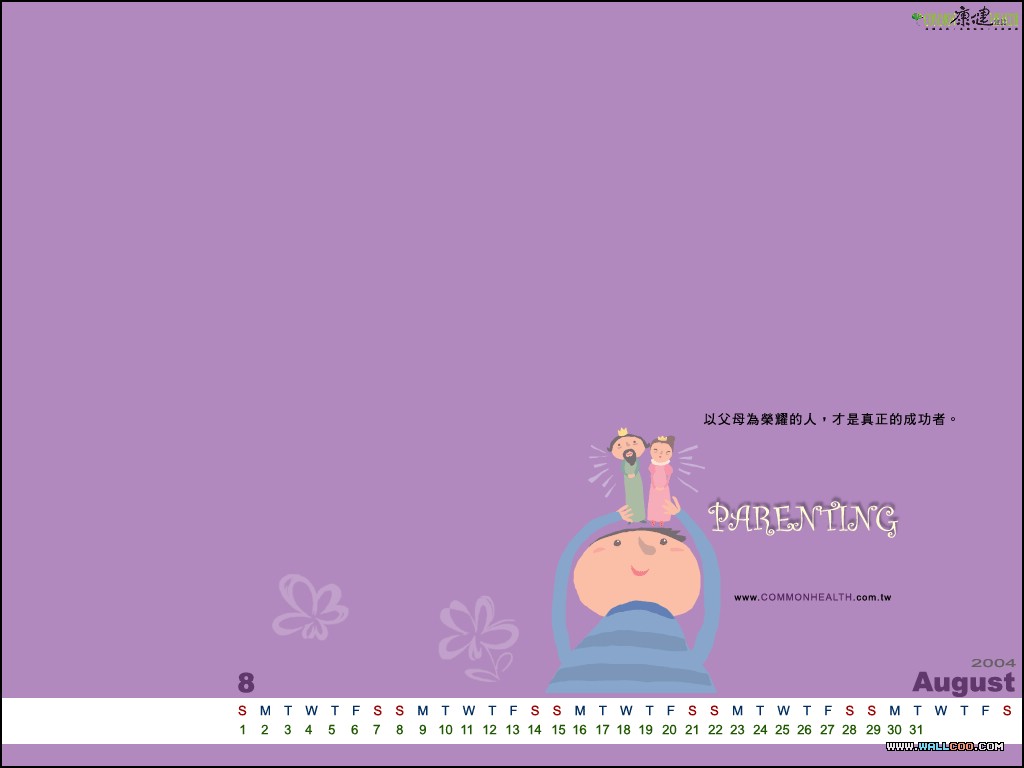This screenshot has height=768, width=1024.
Task: Click the 2004 year label
Action: 993,662
